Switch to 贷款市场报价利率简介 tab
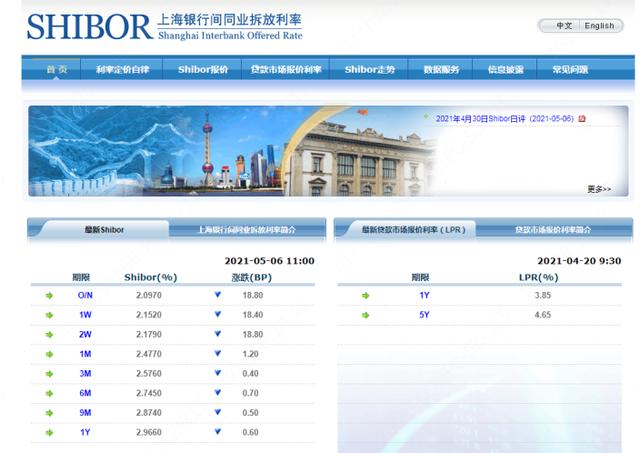Viewport: 640px width, 453px height. click(x=553, y=230)
